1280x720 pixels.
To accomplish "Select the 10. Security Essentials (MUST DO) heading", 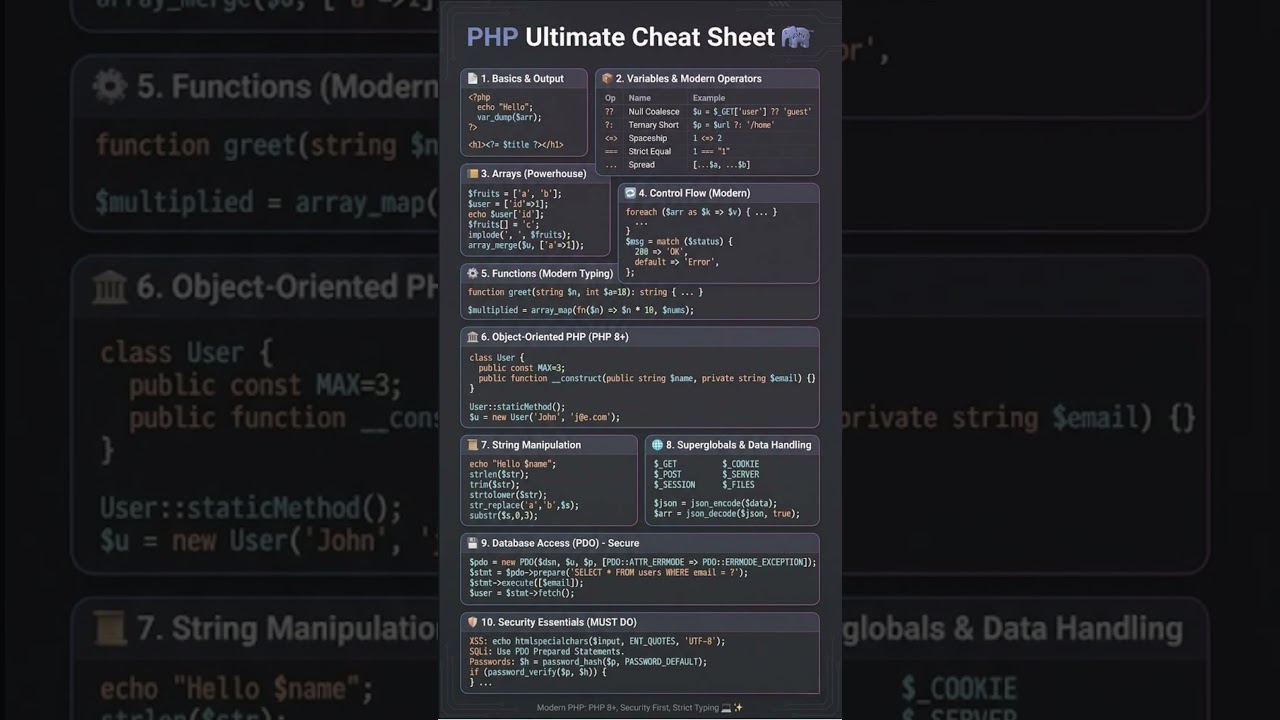I will coord(558,622).
